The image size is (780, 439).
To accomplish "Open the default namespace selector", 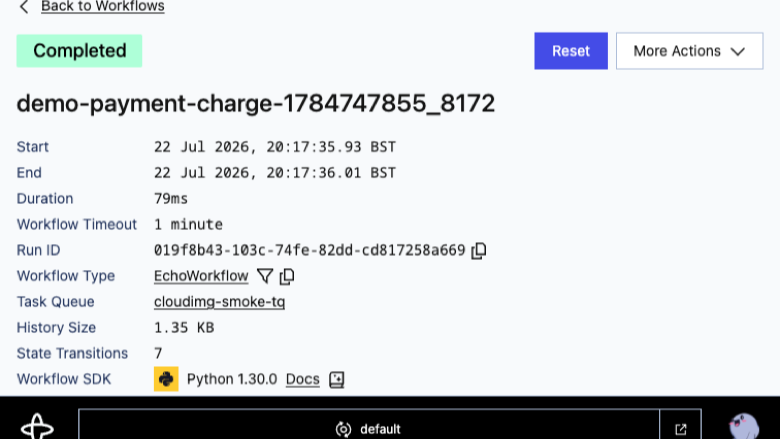I will [x=369, y=428].
